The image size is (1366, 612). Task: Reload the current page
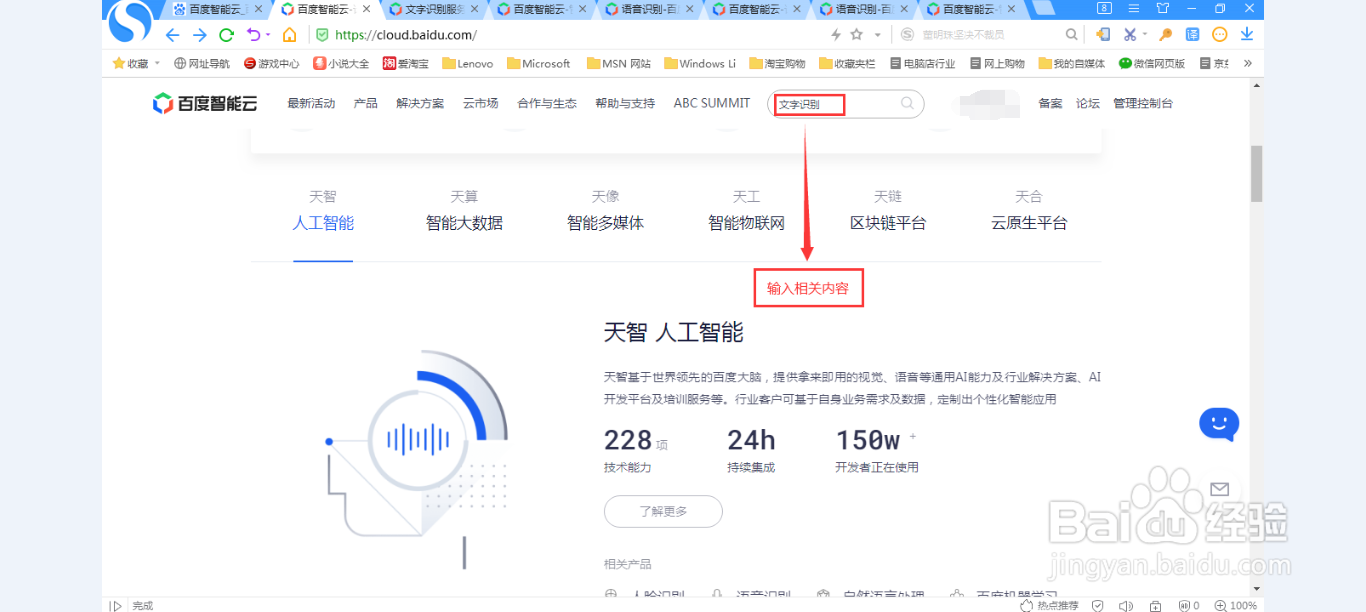click(226, 35)
